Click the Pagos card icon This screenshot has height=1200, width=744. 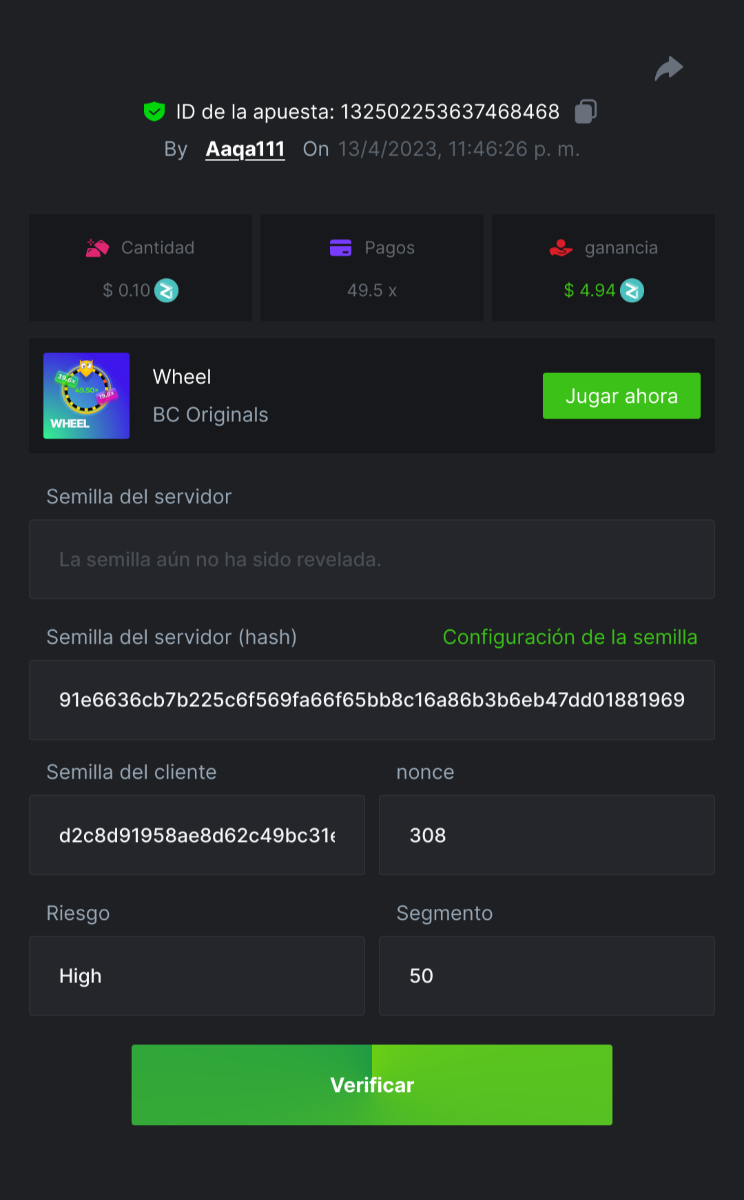[341, 248]
